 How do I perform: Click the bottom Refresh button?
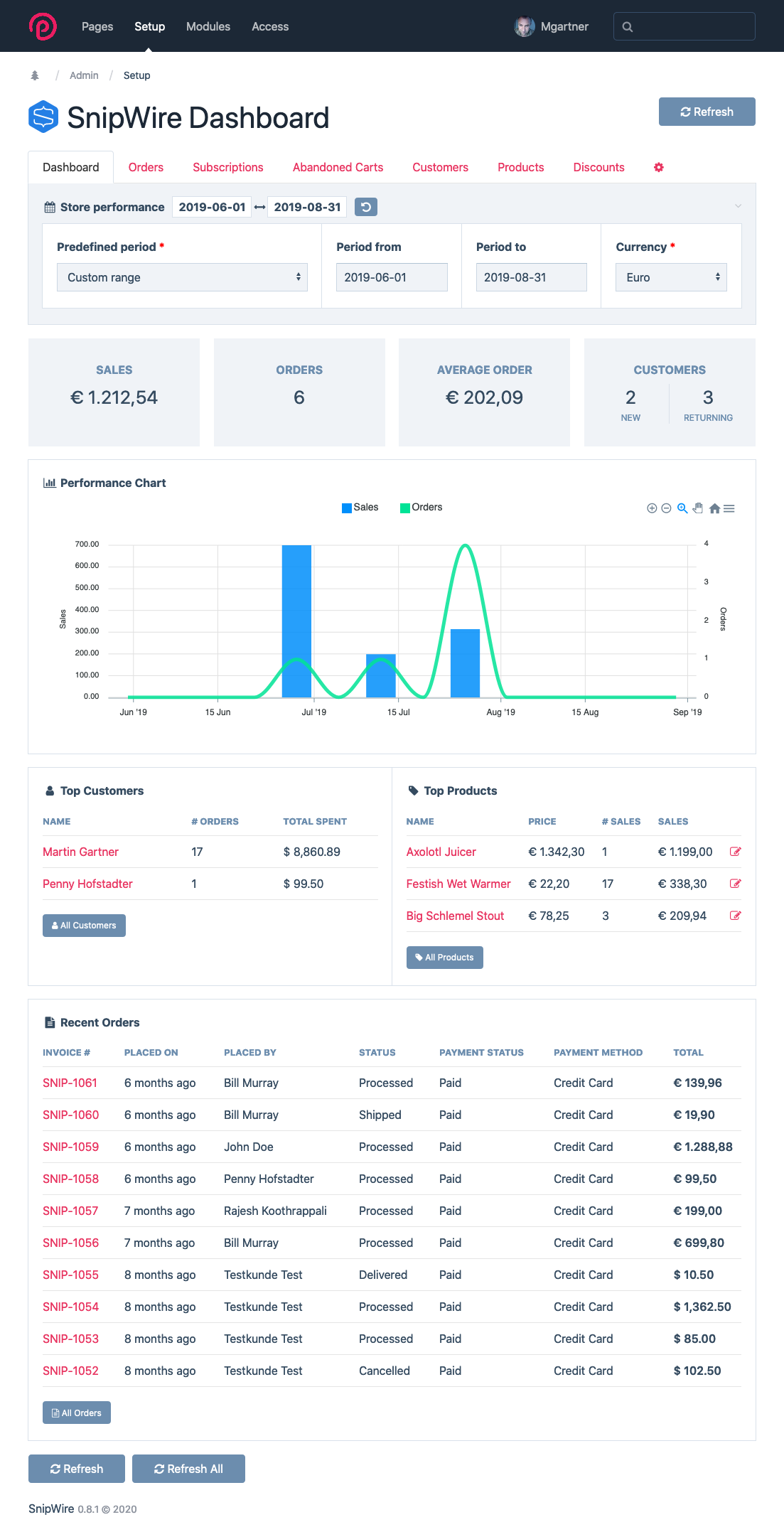click(77, 1469)
